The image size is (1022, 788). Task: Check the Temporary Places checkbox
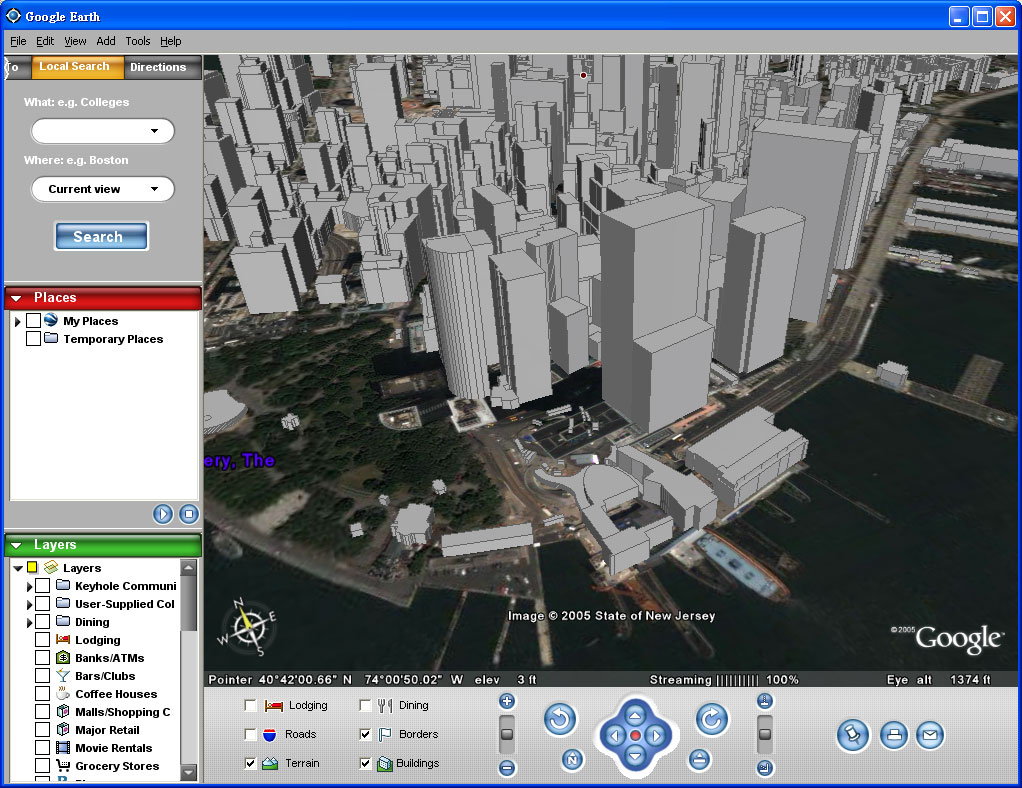pyautogui.click(x=33, y=339)
